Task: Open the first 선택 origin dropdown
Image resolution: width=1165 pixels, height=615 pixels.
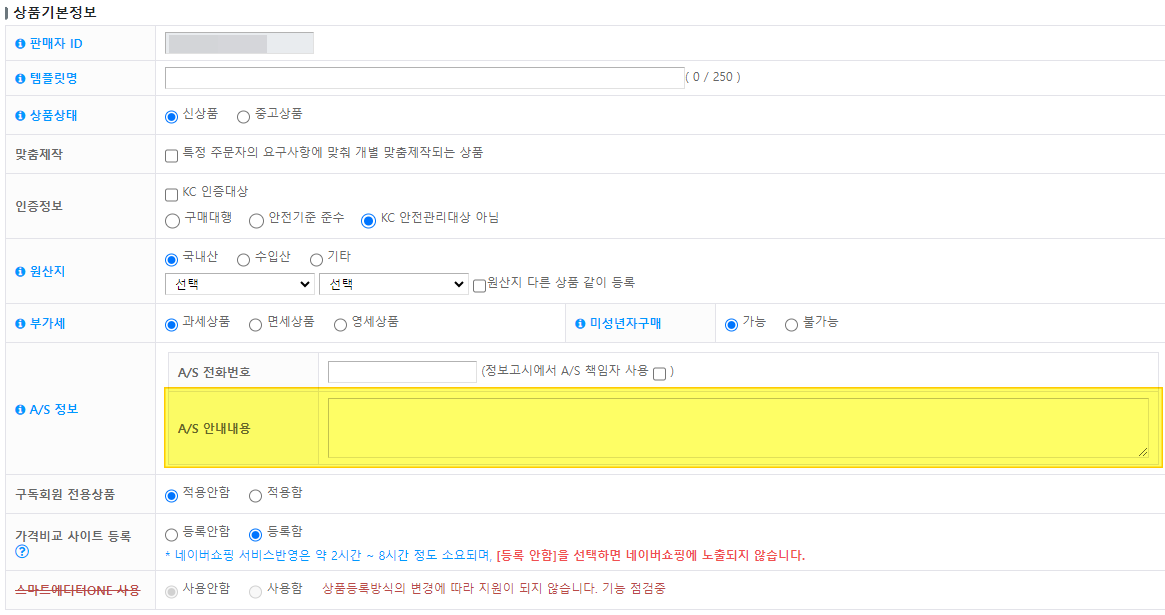Action: click(x=239, y=285)
